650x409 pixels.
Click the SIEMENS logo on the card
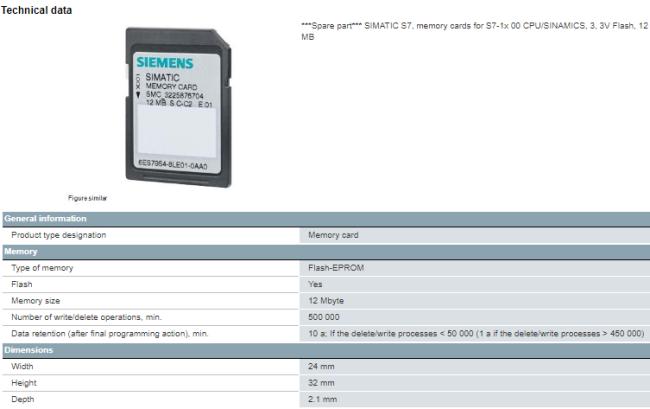coord(173,62)
